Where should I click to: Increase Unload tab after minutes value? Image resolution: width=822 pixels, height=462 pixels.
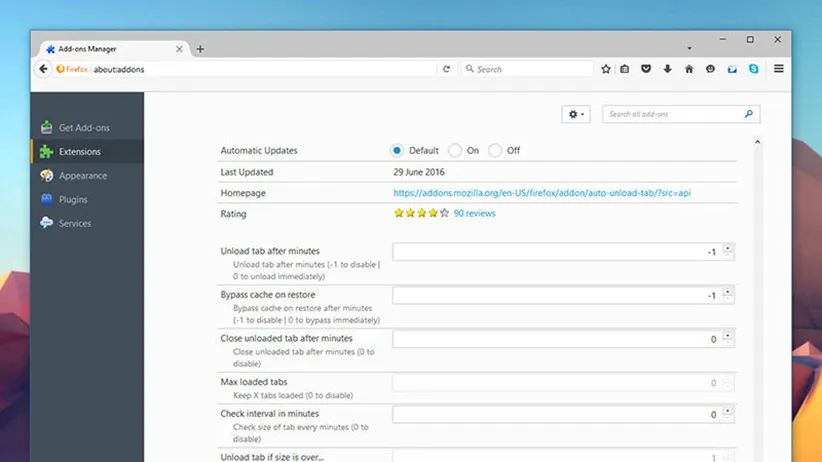point(728,248)
